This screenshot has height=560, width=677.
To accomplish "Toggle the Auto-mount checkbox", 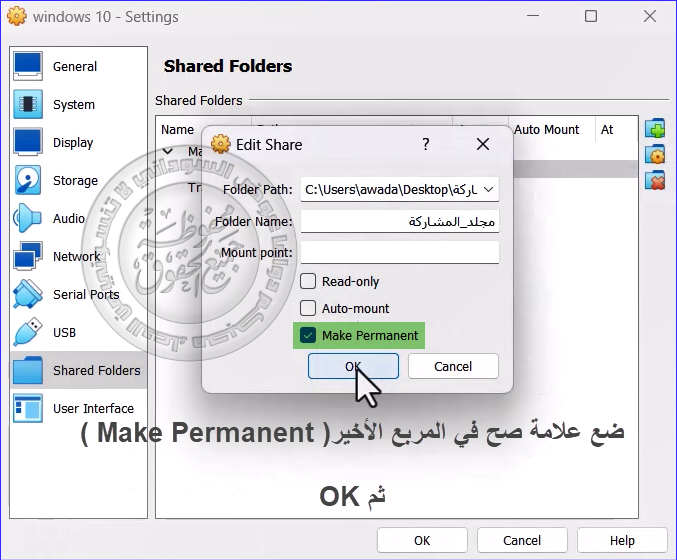I will (308, 309).
